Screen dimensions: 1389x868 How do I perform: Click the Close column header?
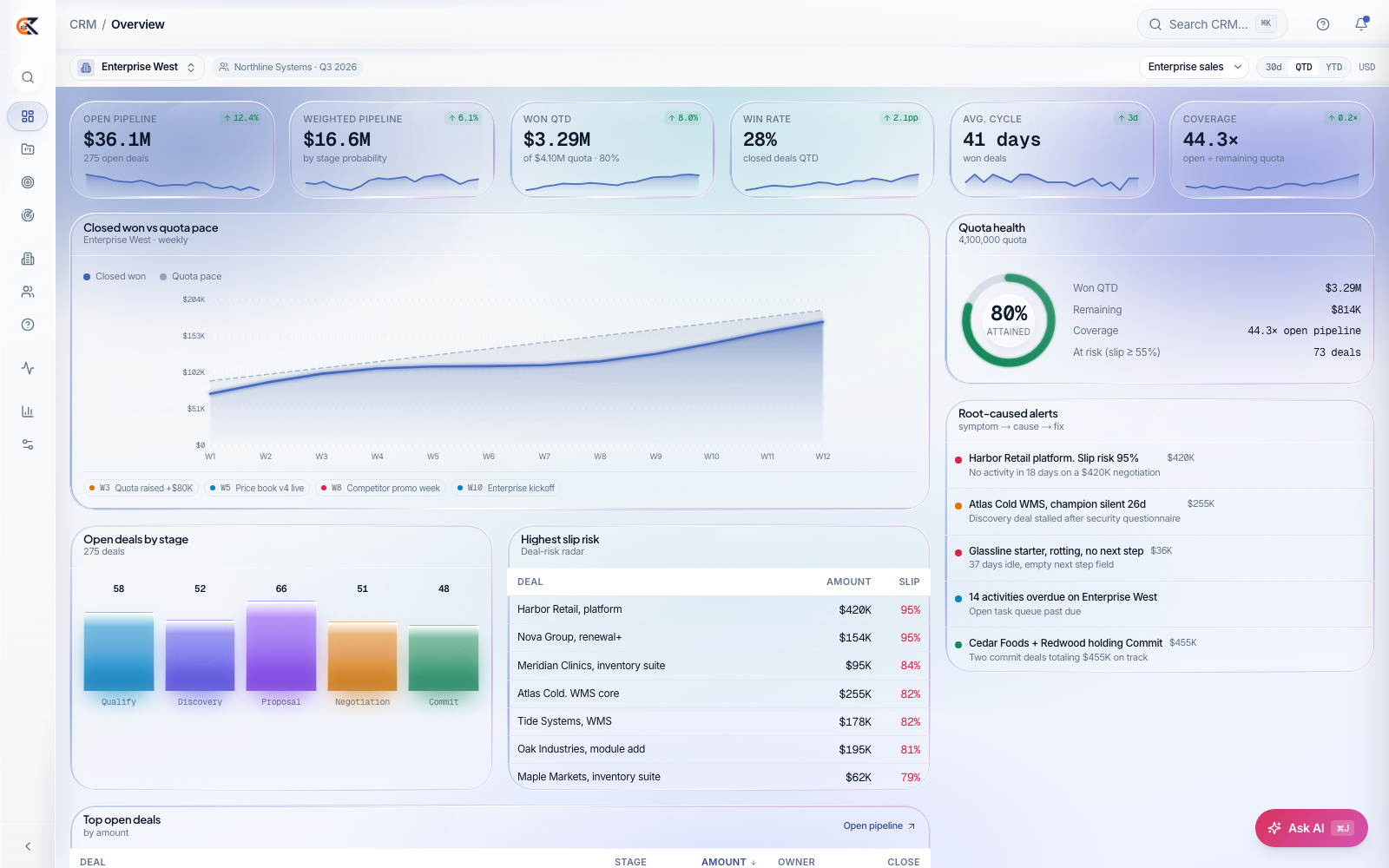click(x=903, y=862)
